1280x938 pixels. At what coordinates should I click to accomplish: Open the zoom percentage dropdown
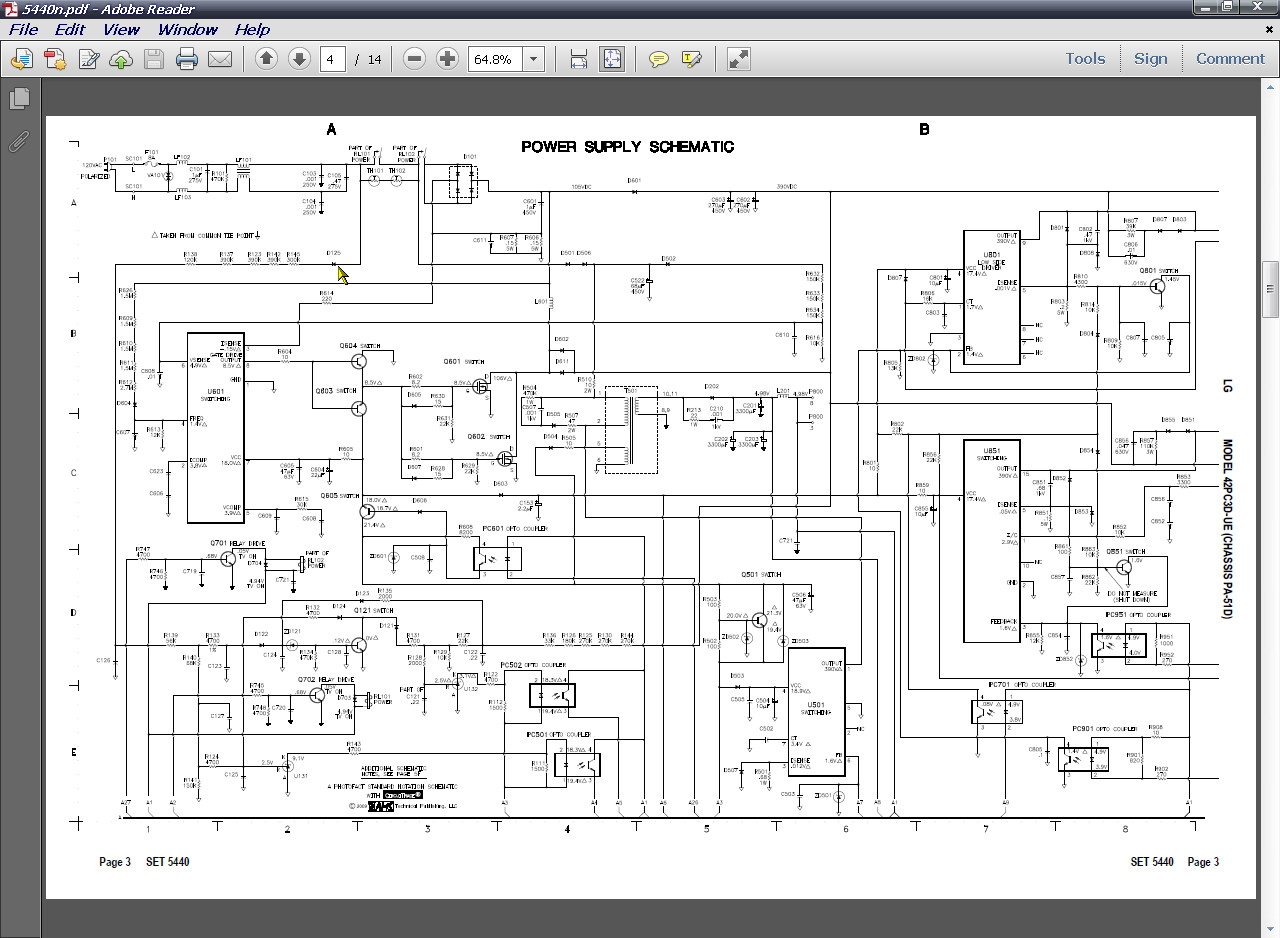(x=533, y=59)
